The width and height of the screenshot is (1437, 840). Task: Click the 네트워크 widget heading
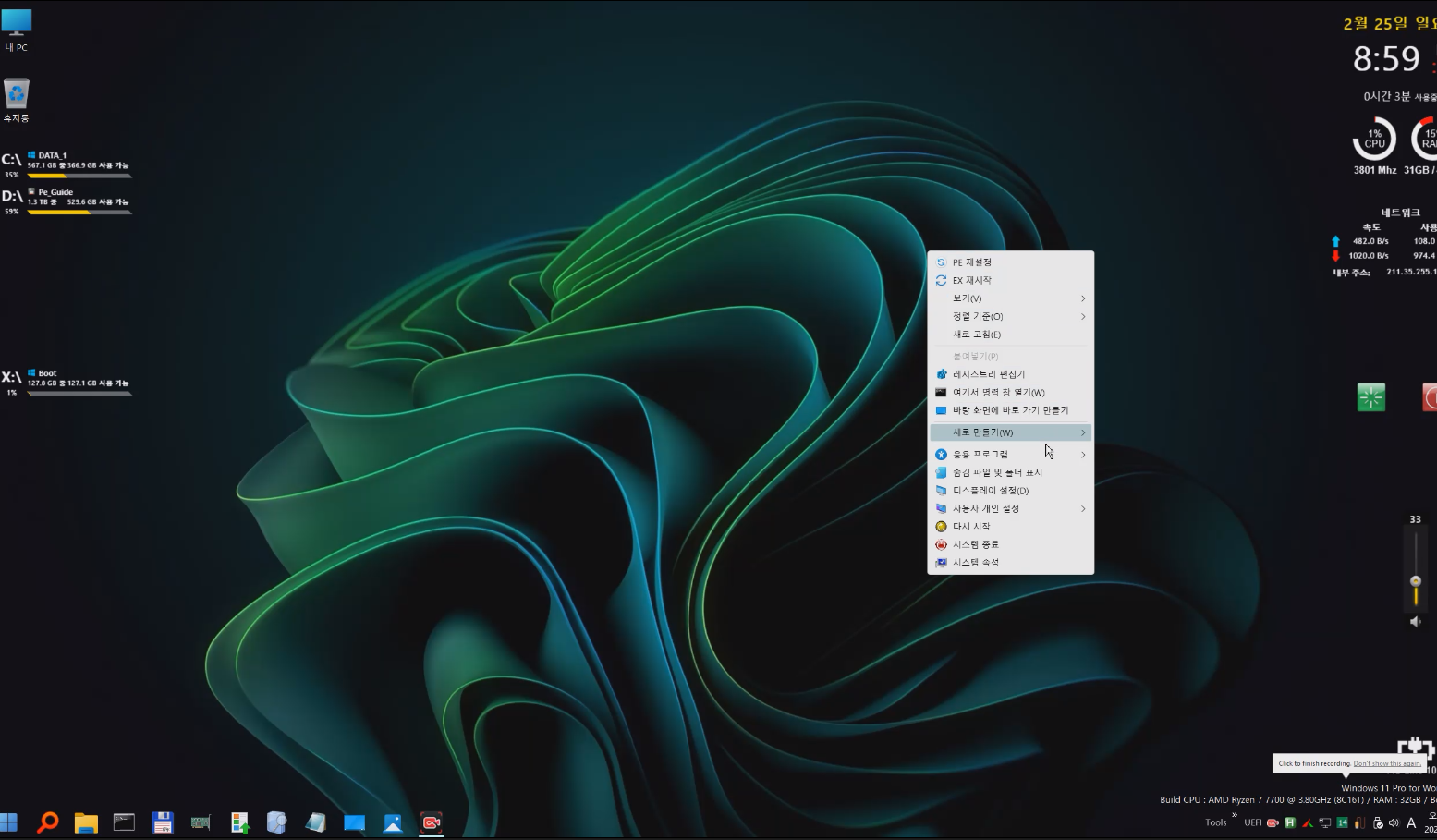coord(1401,213)
